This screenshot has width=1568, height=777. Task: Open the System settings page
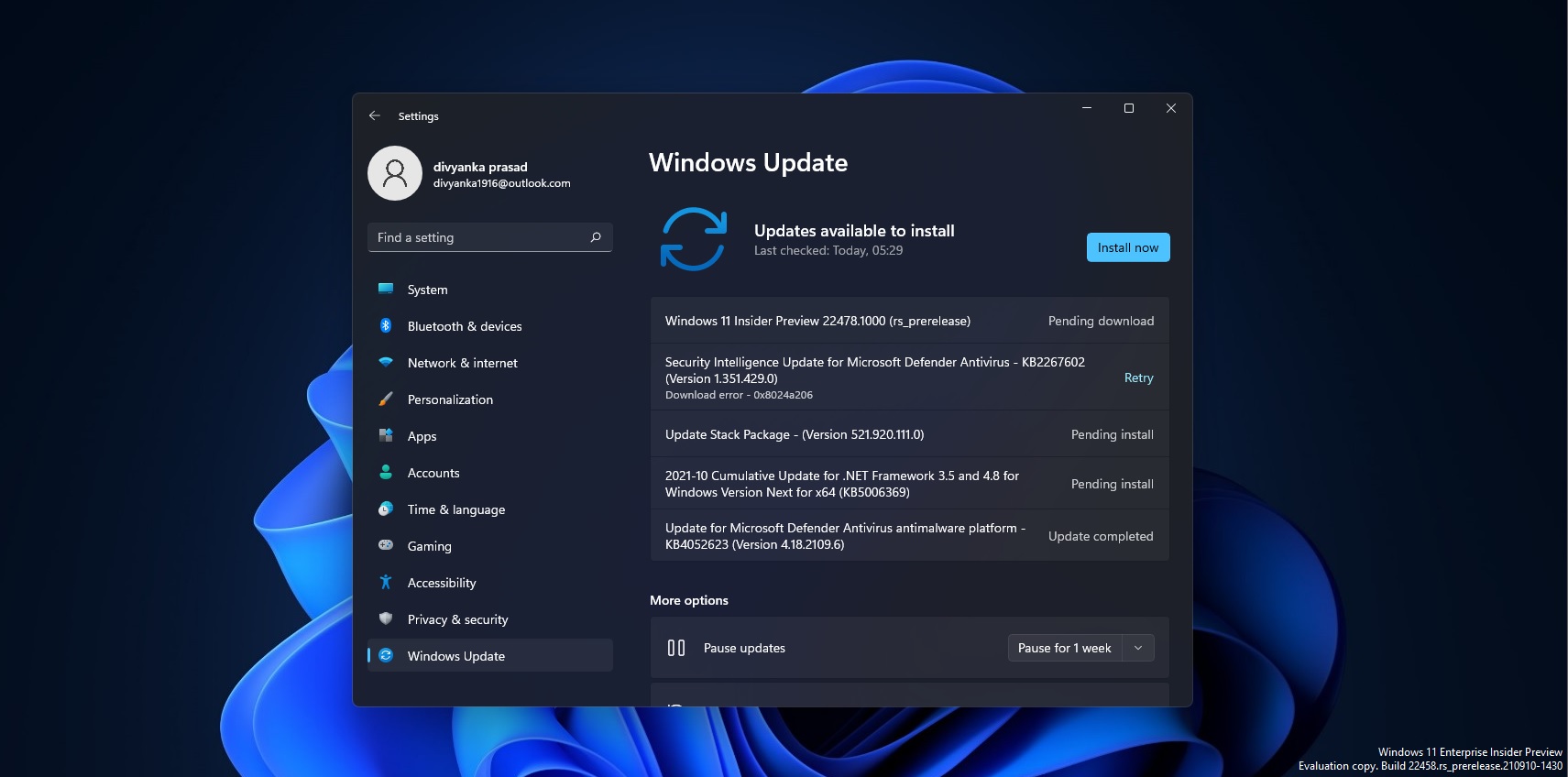pyautogui.click(x=490, y=290)
